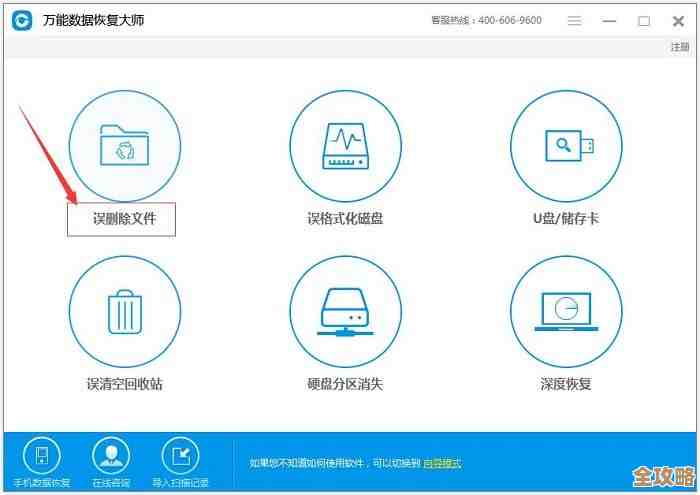Click the 硬盘分区消失 label

345,384
